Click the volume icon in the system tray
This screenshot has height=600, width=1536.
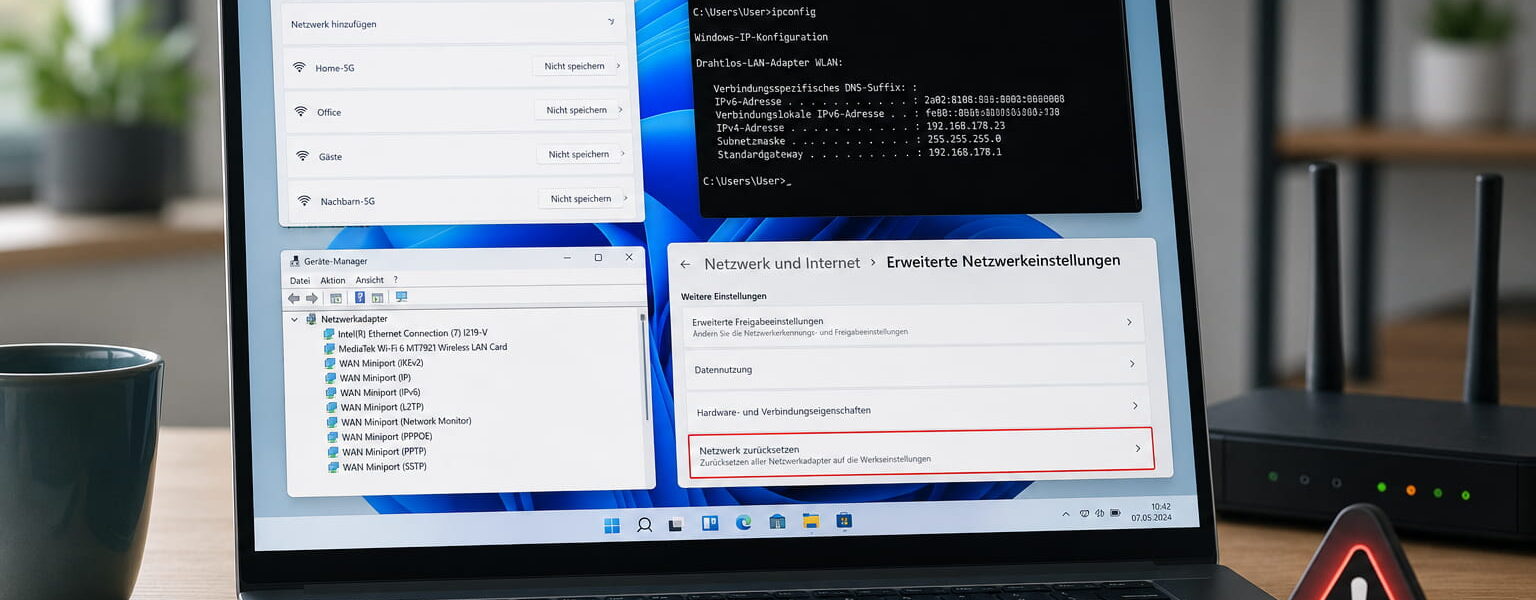1101,512
